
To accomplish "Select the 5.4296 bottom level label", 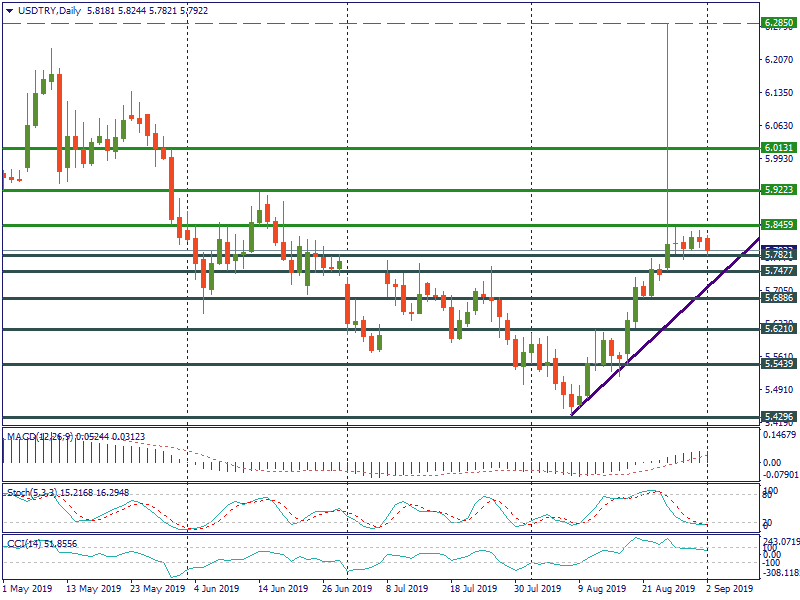I will tap(778, 416).
